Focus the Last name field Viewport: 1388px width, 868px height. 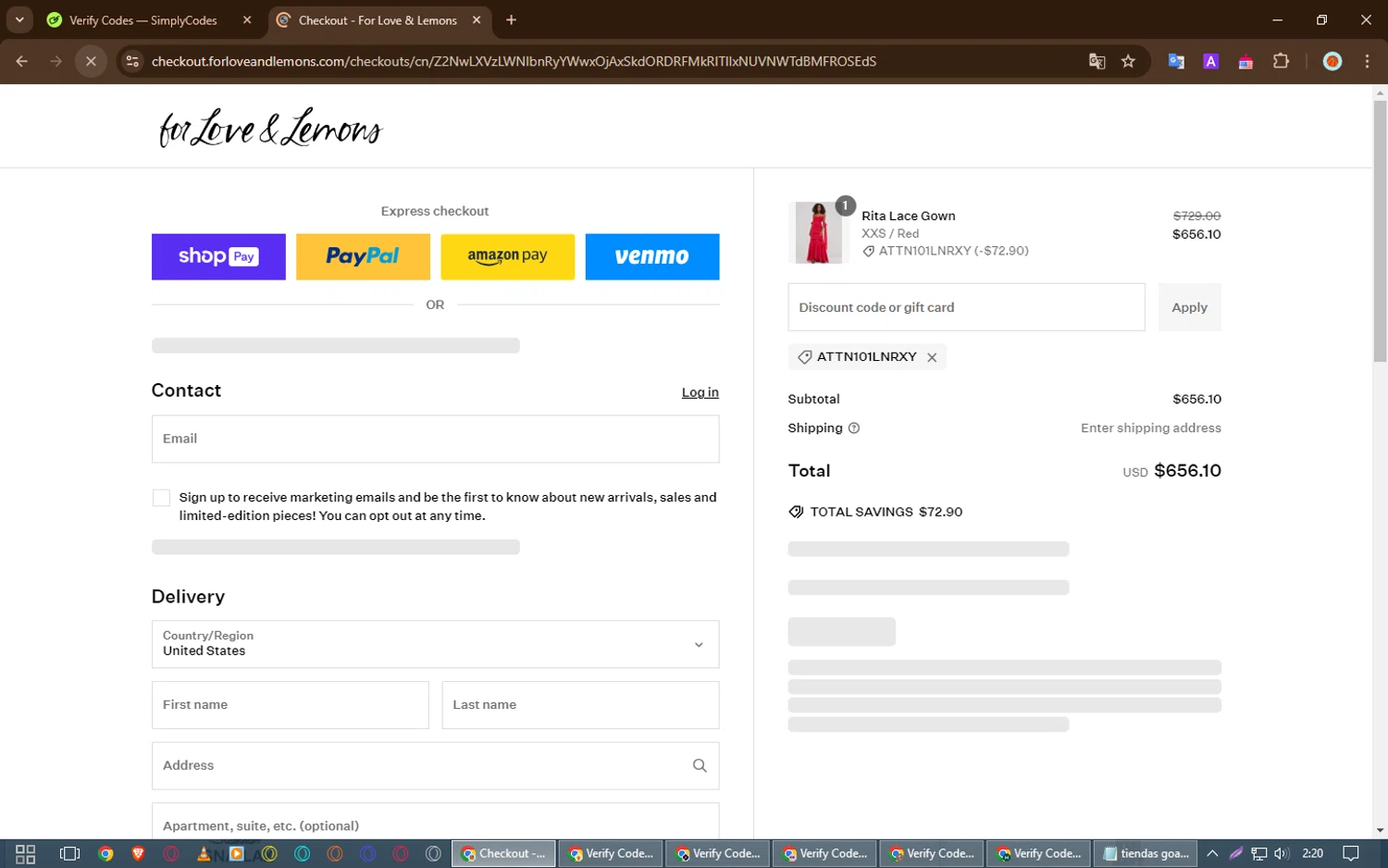point(580,705)
